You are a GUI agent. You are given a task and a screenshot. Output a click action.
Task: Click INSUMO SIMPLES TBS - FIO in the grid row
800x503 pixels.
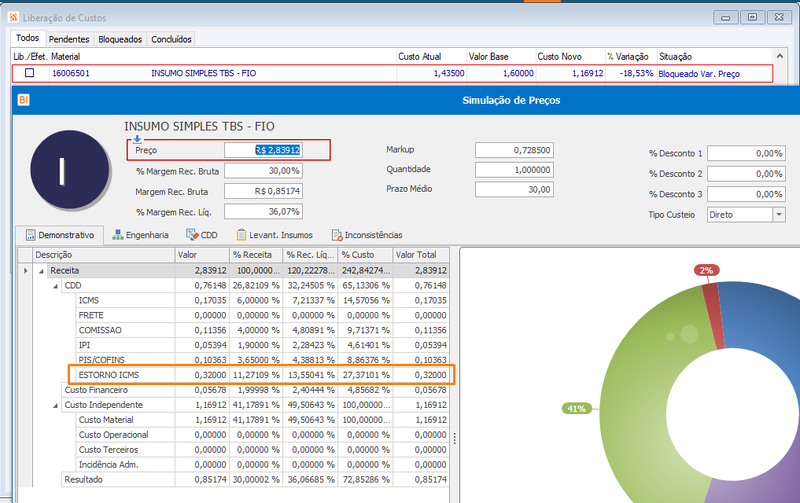tap(204, 73)
